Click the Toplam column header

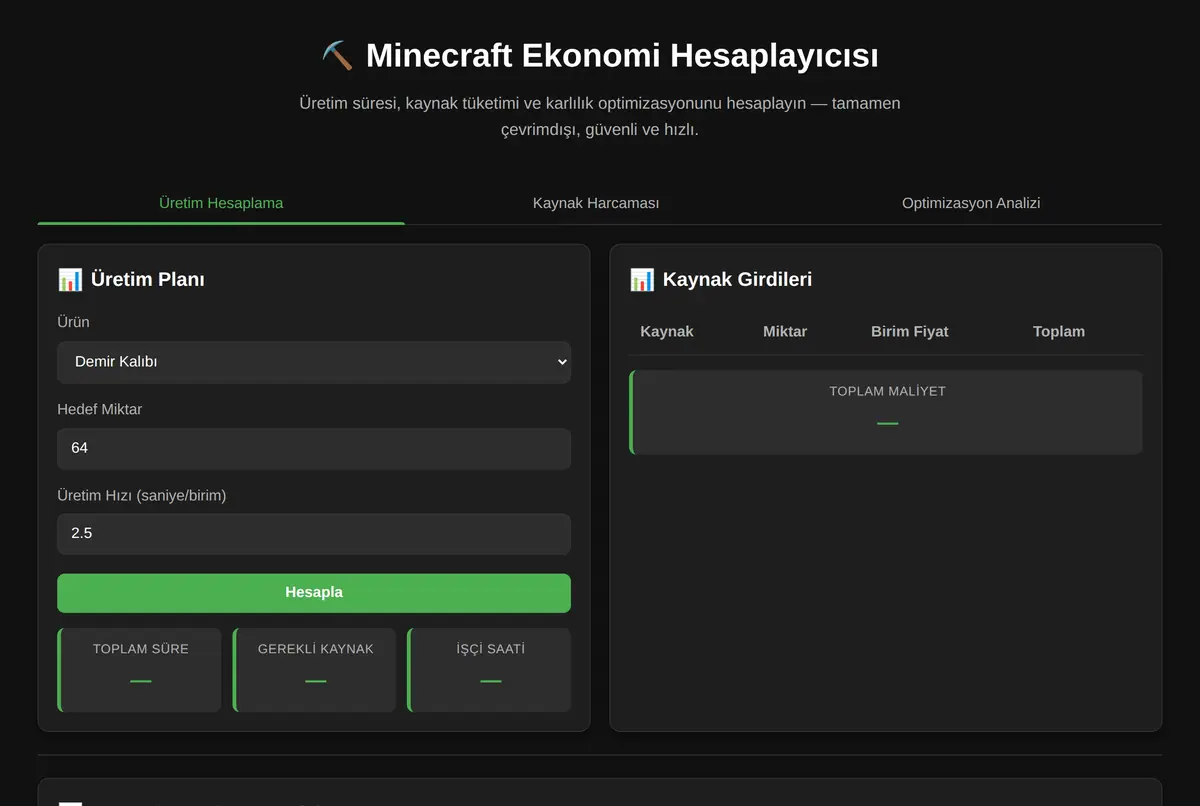click(x=1059, y=331)
